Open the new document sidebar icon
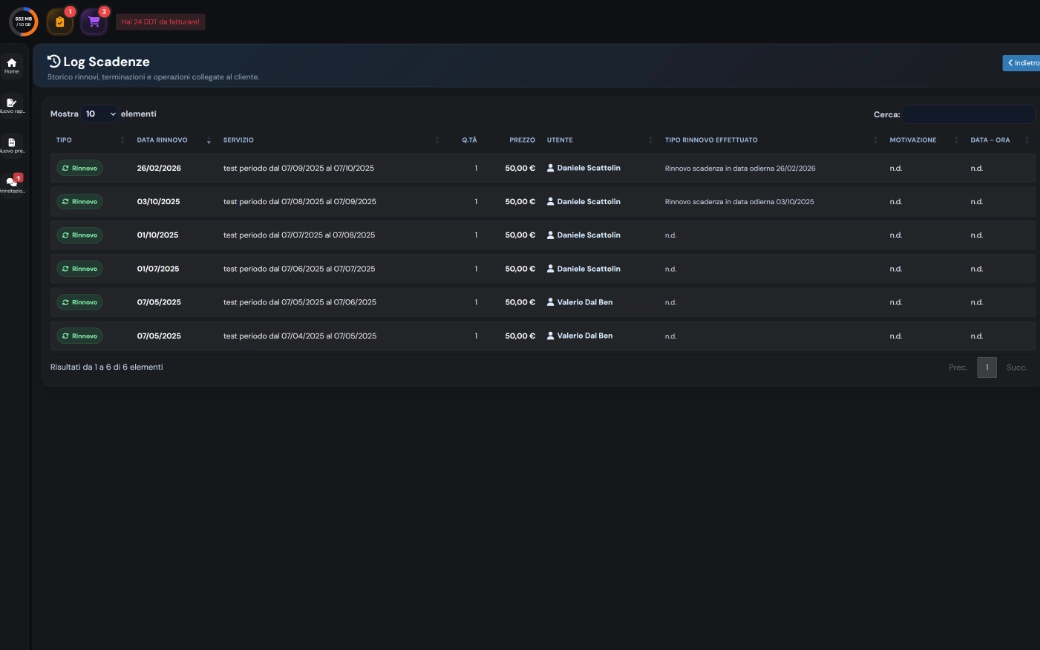The image size is (1040, 650). coord(11,145)
